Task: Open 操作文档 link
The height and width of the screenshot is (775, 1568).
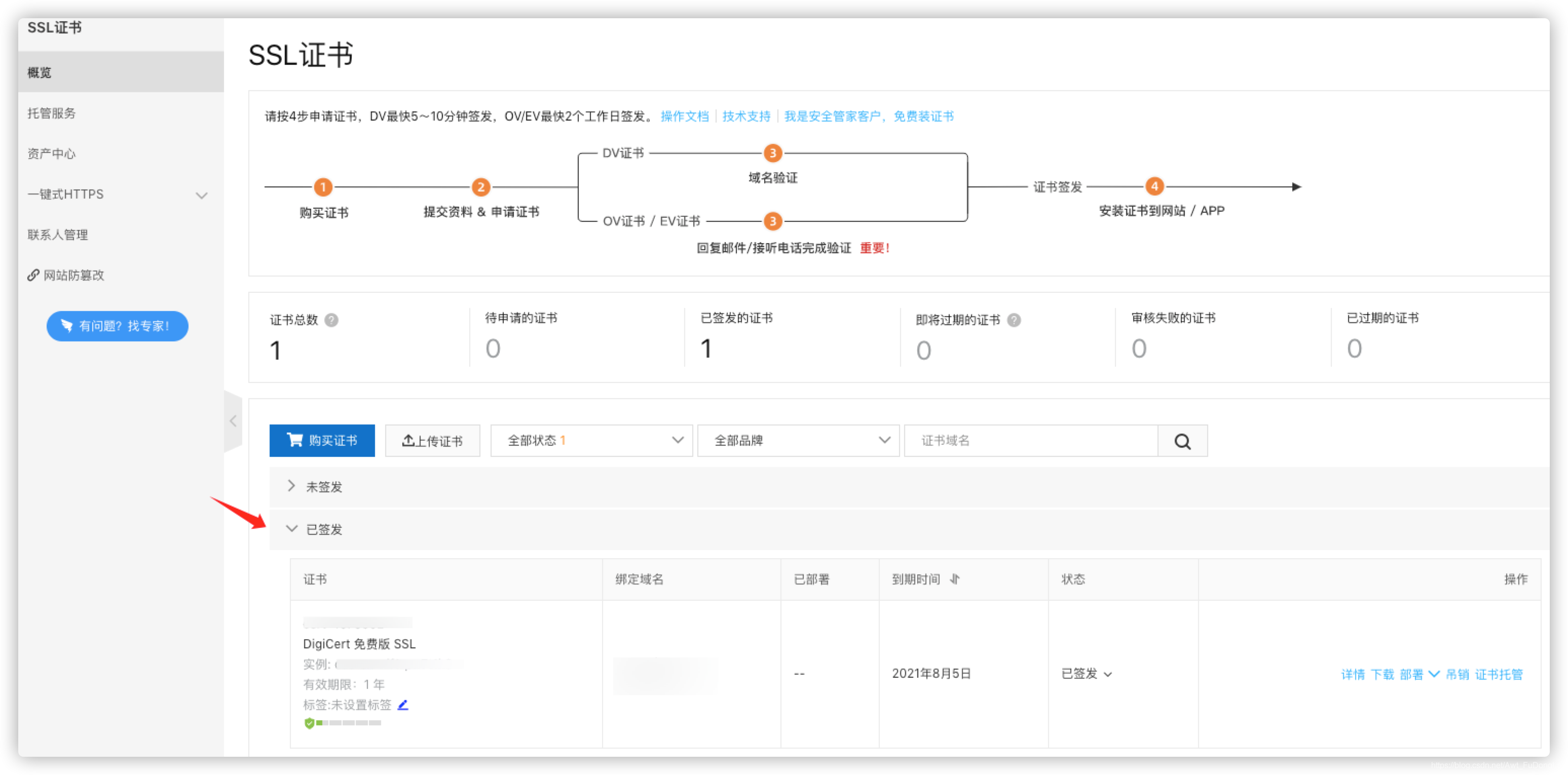Action: 684,116
